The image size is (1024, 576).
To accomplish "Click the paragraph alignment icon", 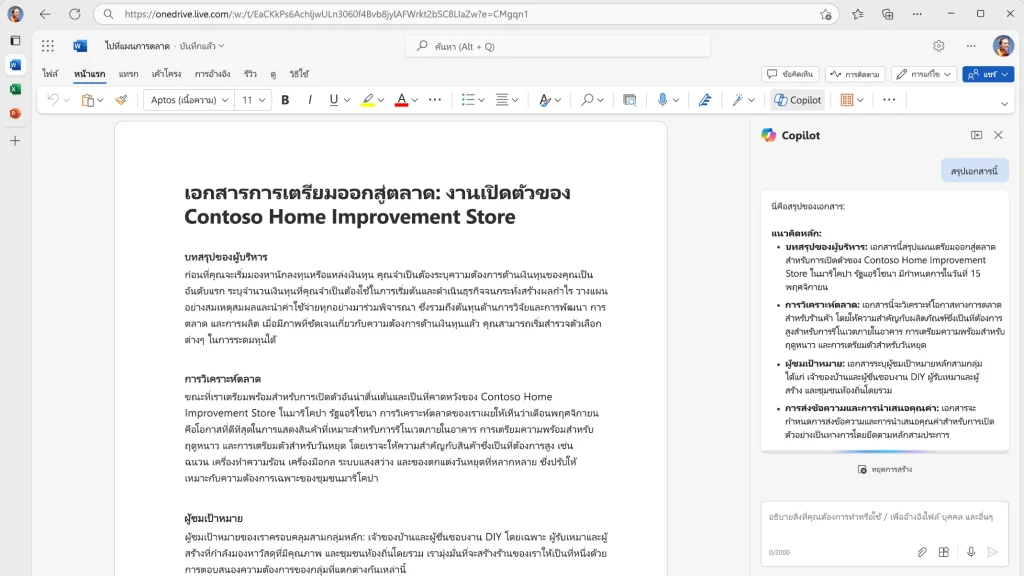I will click(x=502, y=100).
